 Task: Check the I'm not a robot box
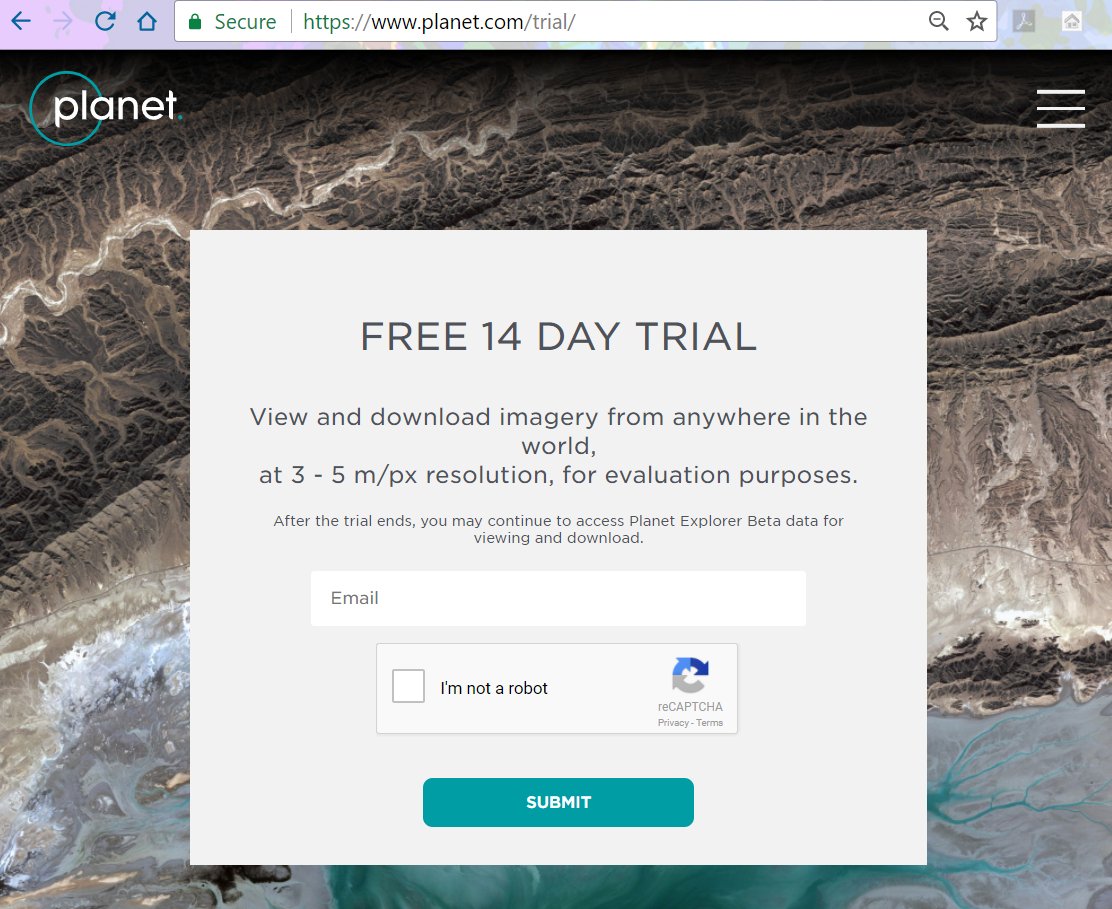(408, 686)
